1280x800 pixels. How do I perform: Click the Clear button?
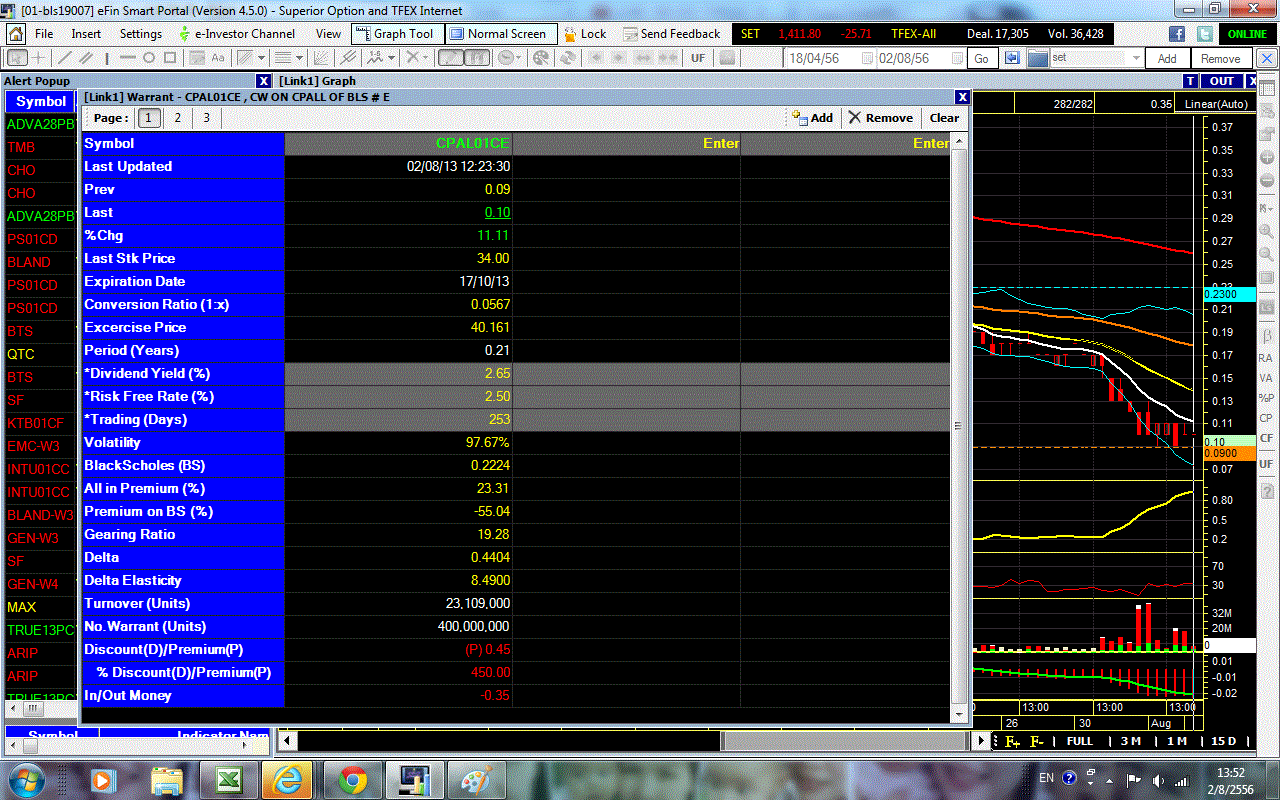pos(944,118)
